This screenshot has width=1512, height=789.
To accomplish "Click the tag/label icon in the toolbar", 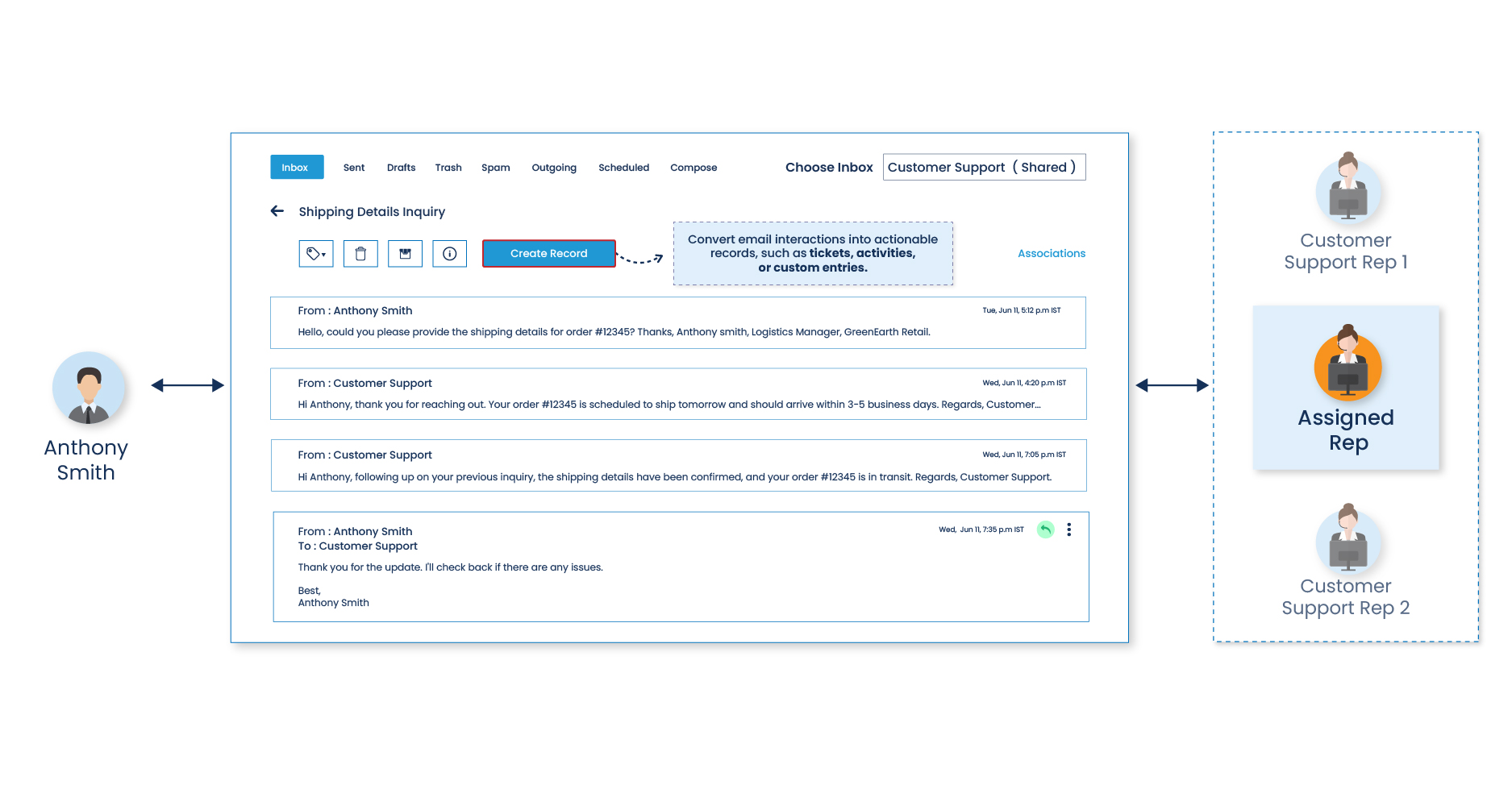I will coord(312,253).
